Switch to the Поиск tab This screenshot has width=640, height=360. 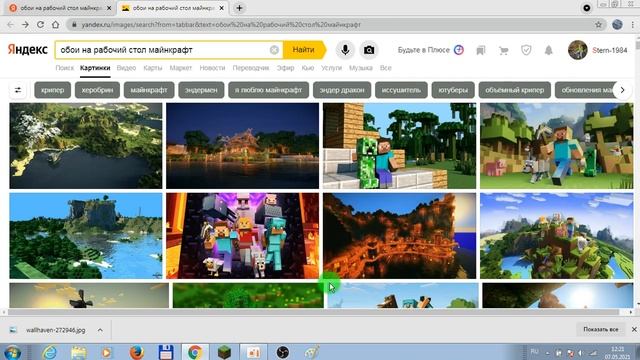64,68
